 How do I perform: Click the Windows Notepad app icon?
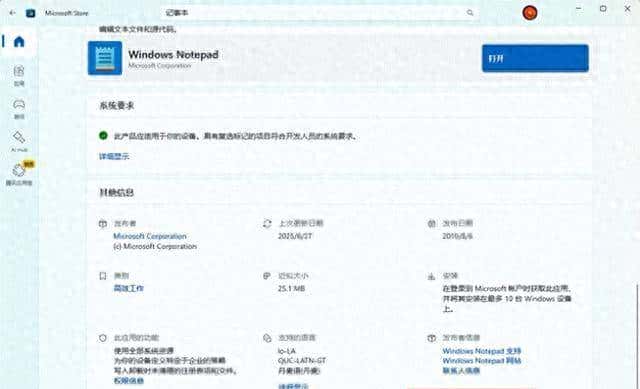pos(105,58)
